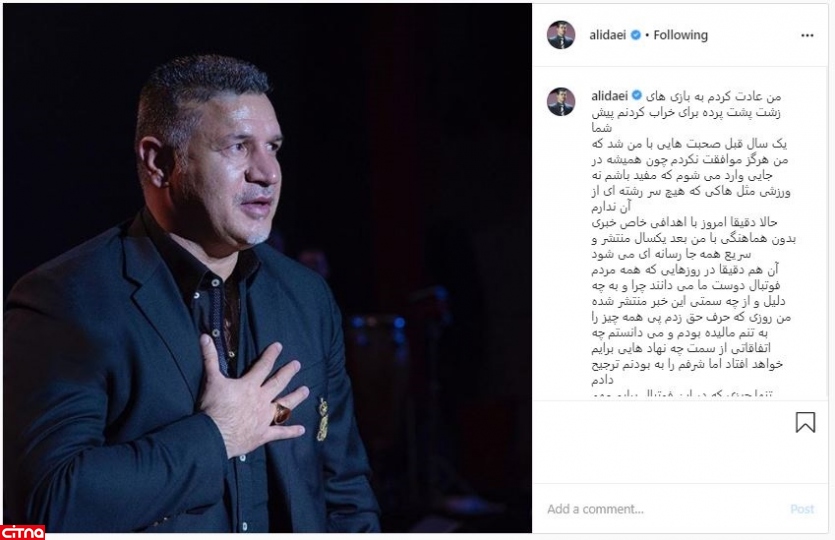The width and height of the screenshot is (835, 540).
Task: Click the cut-off last caption line
Action: tap(682, 395)
